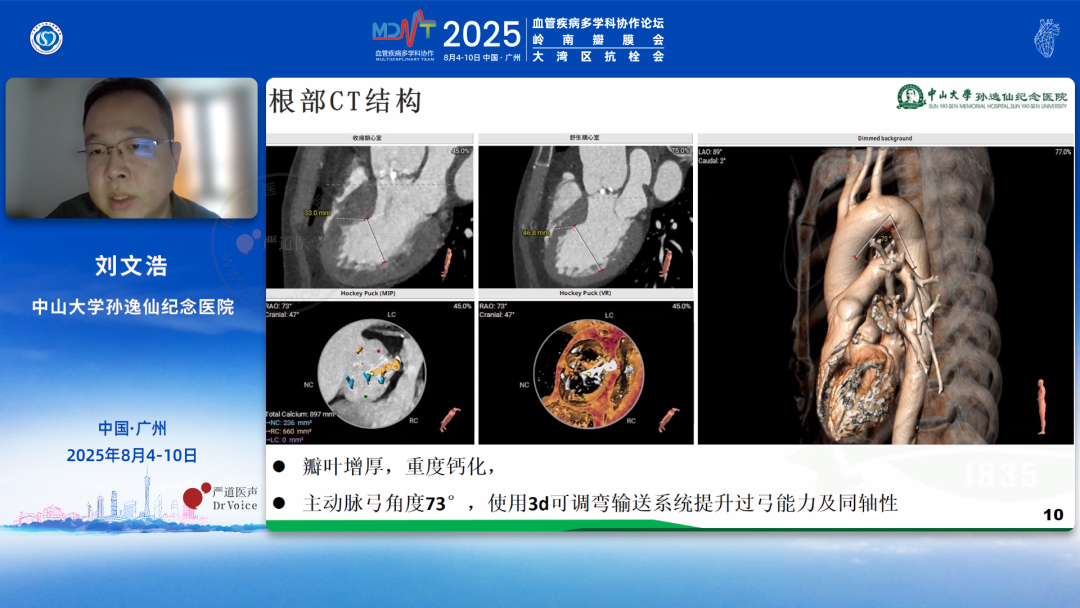1080x608 pixels.
Task: Click the human orientation figure in the Dimmed background panel
Action: [x=1043, y=406]
